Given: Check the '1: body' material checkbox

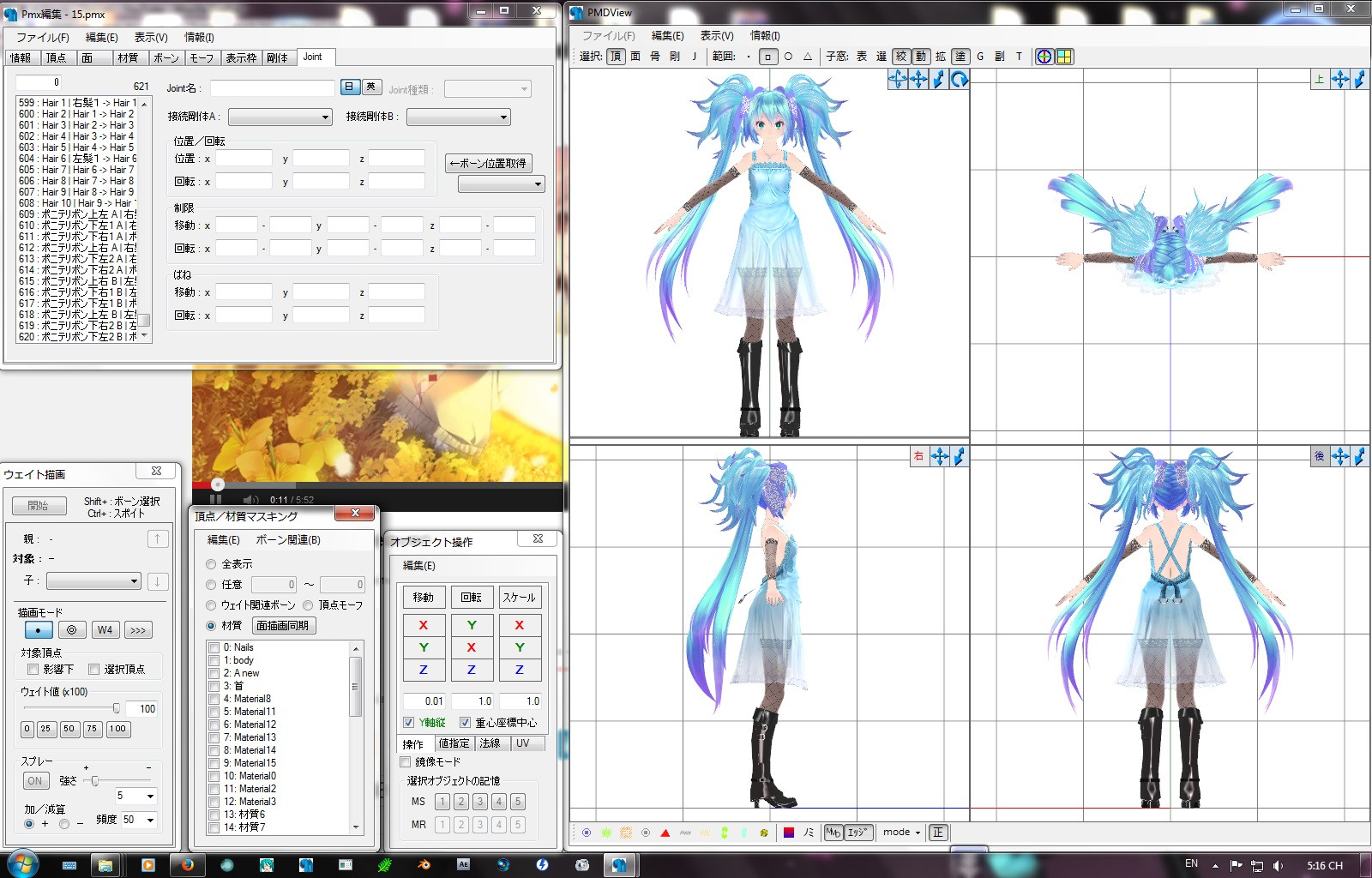Looking at the screenshot, I should coord(214,660).
